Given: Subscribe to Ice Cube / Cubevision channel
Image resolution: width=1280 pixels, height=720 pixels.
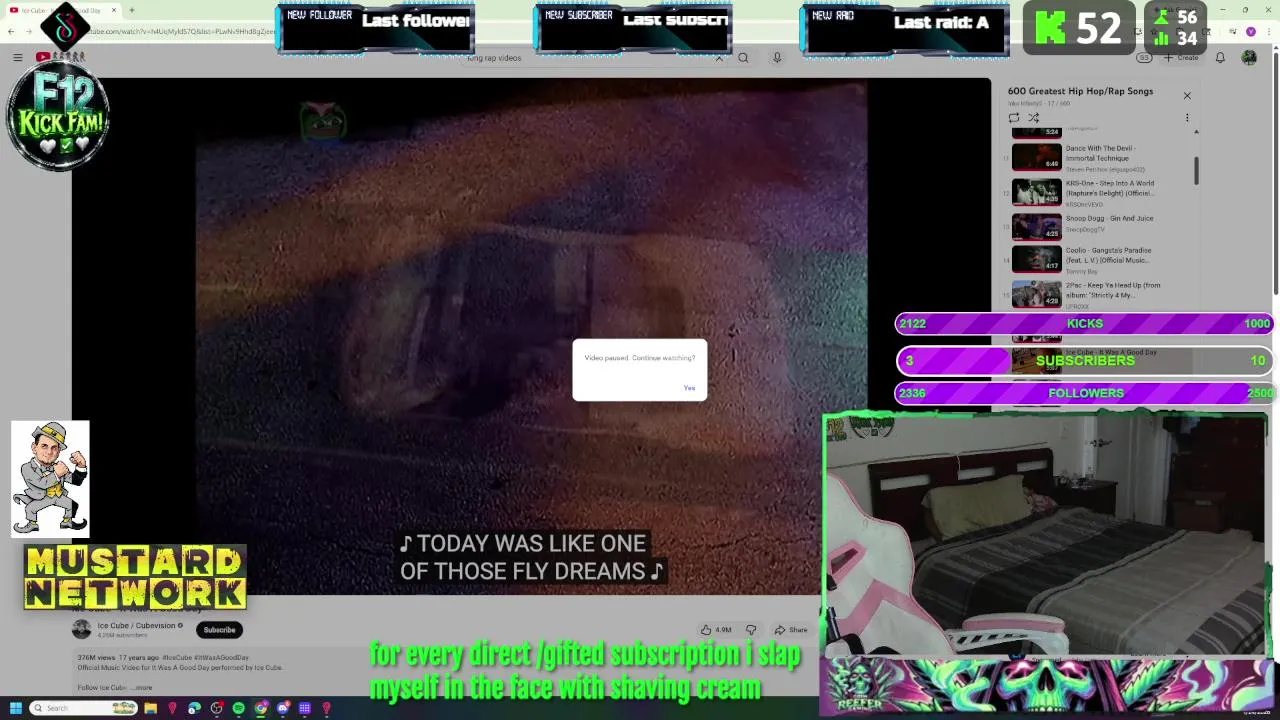Looking at the screenshot, I should click(219, 630).
